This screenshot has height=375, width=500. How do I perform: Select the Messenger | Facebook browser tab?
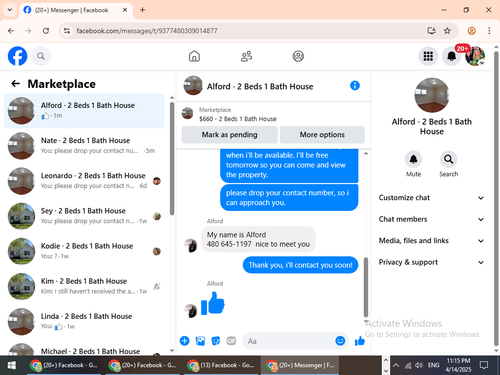76,10
